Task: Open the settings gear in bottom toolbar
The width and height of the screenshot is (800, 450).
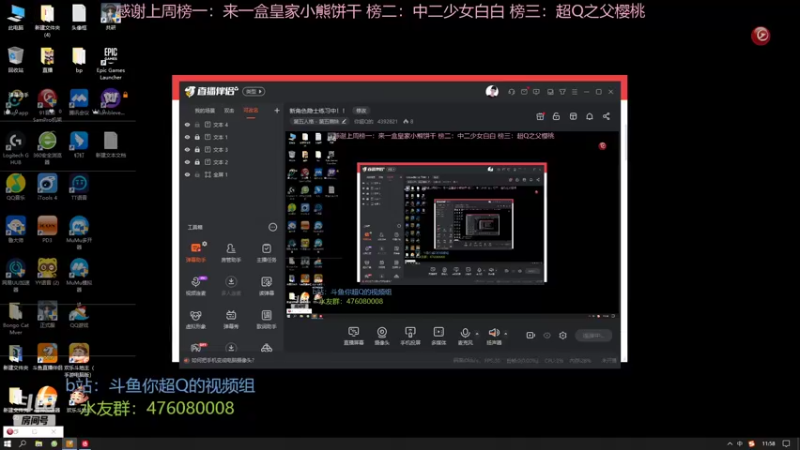Action: [x=563, y=335]
